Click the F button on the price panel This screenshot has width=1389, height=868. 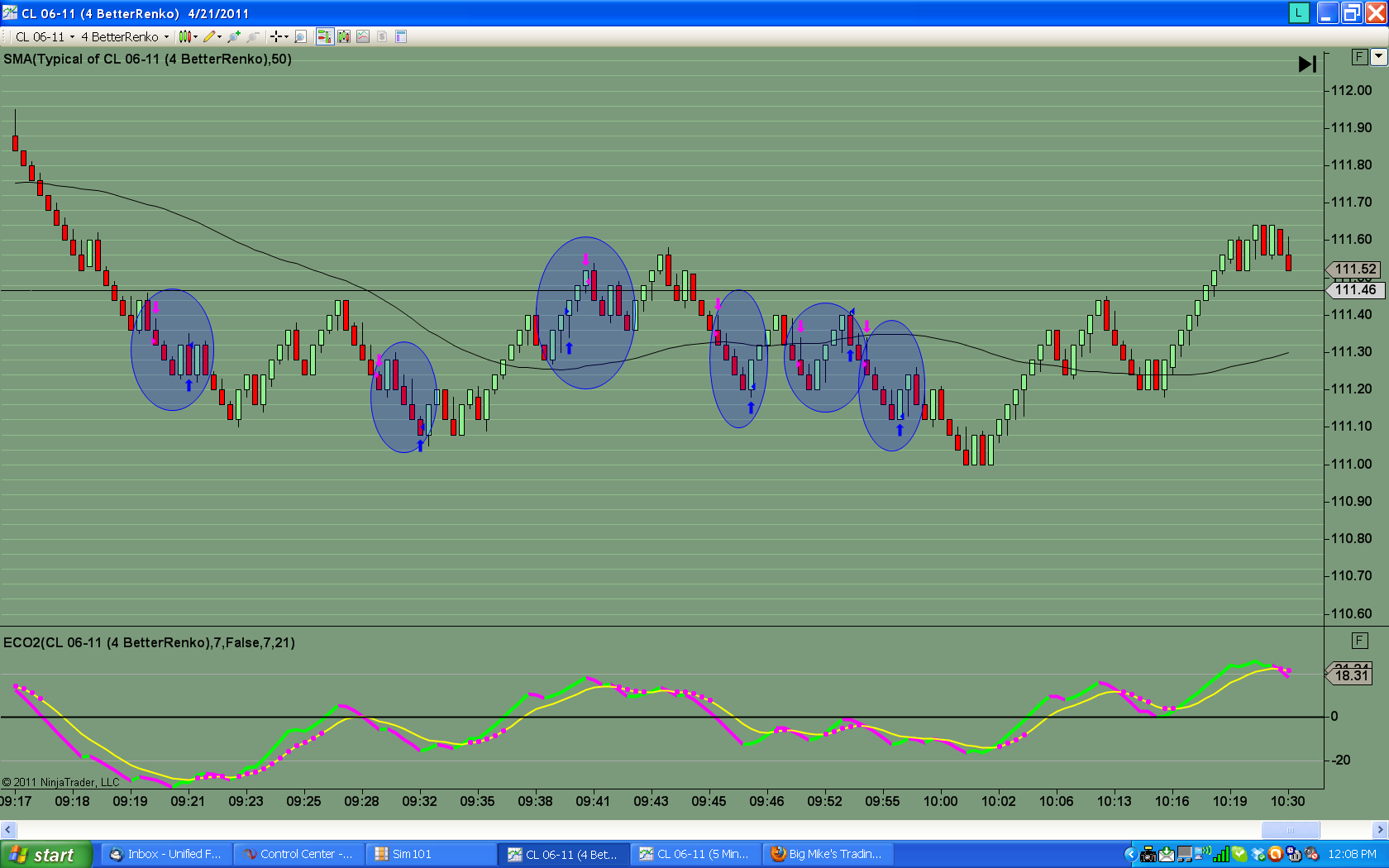point(1359,57)
